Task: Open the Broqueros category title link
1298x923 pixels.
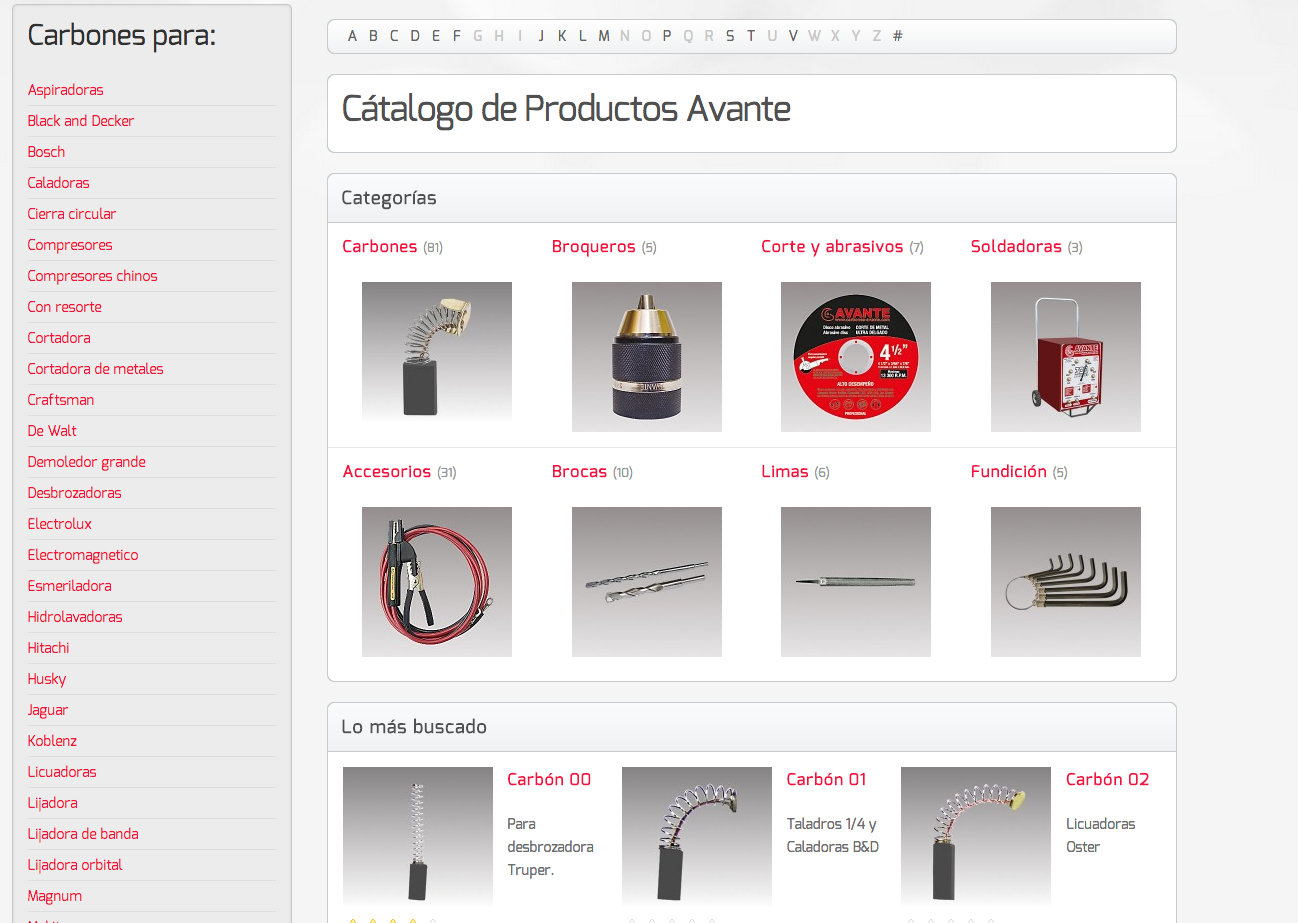Action: click(x=594, y=246)
